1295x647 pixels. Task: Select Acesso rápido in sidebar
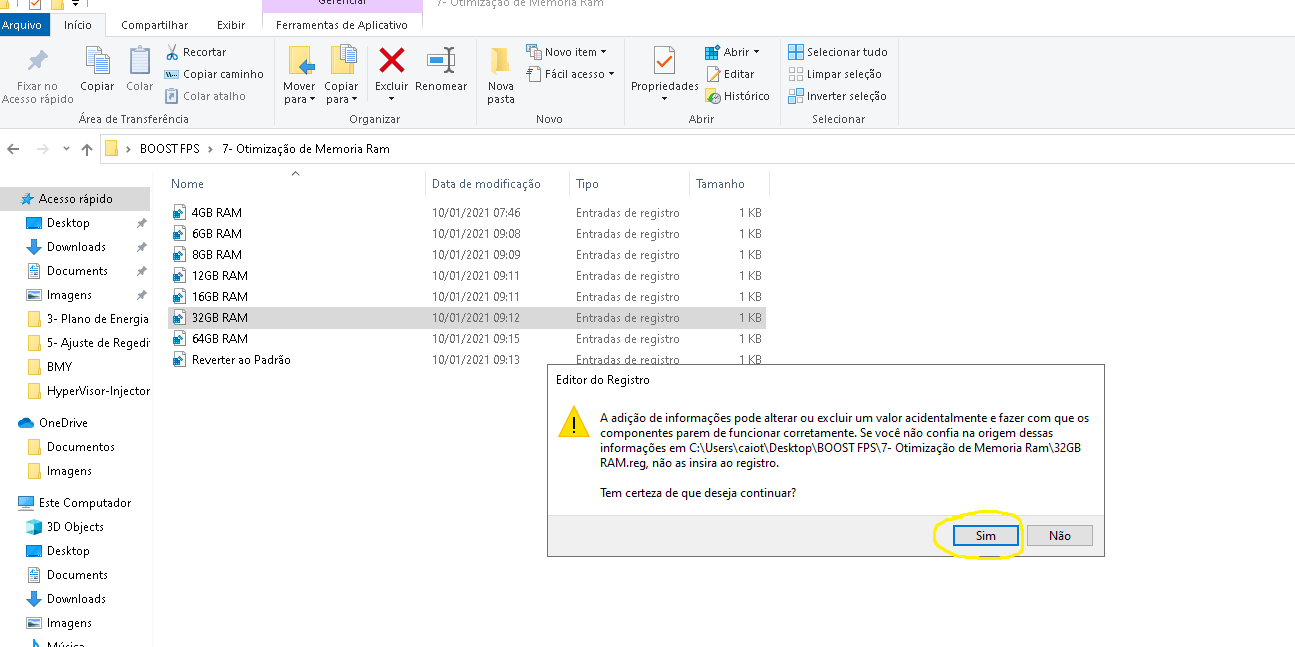pos(76,199)
